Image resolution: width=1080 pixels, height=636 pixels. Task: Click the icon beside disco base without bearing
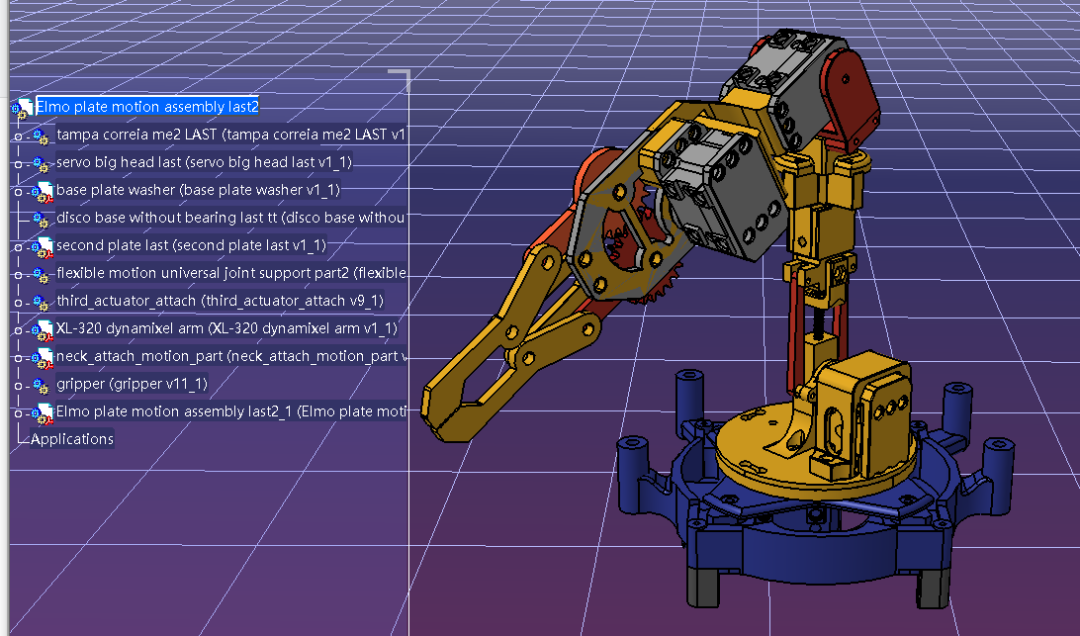pos(41,219)
